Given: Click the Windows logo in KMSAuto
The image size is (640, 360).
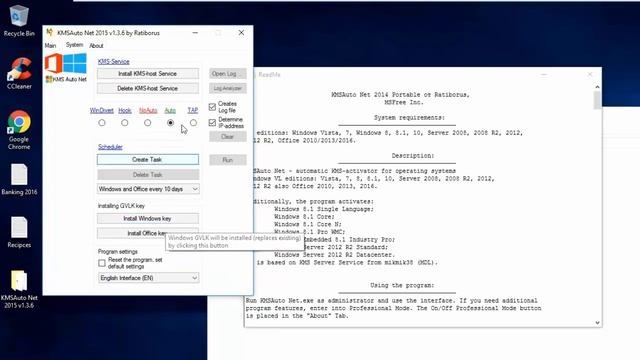Looking at the screenshot, I should click(x=75, y=63).
